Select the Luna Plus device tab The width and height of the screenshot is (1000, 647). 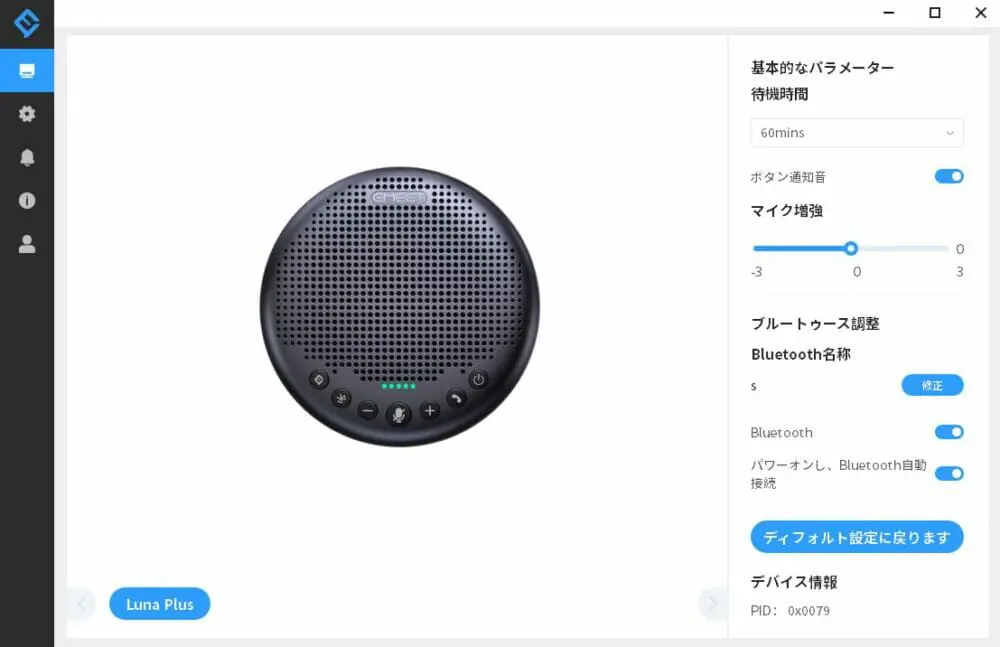pyautogui.click(x=159, y=604)
